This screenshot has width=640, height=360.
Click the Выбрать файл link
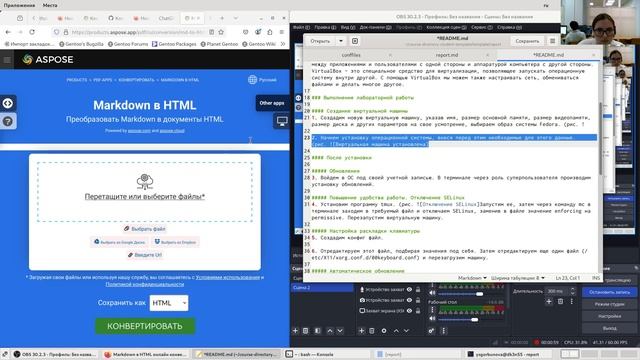pos(145,229)
